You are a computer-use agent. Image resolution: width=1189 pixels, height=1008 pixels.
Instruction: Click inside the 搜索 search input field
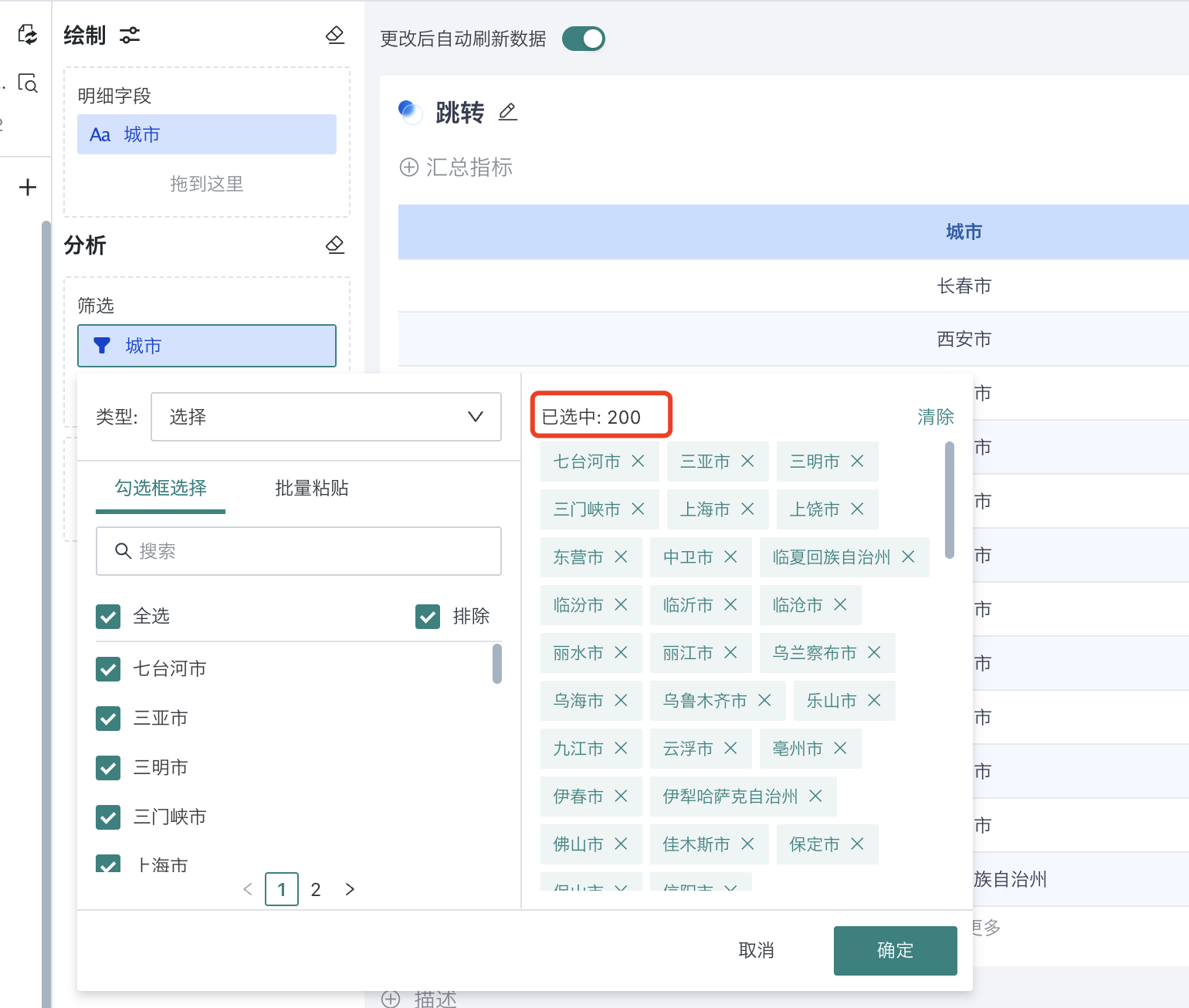[x=299, y=551]
